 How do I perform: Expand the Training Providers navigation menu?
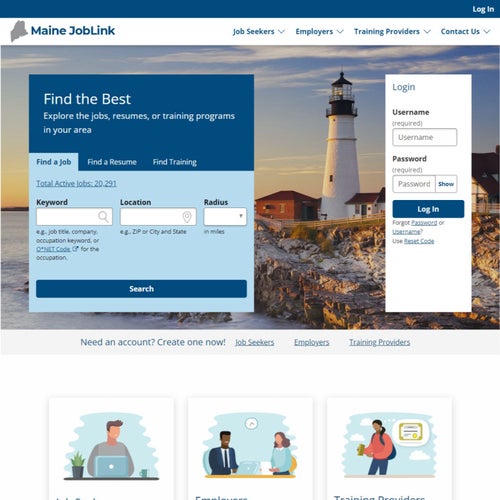pos(392,31)
